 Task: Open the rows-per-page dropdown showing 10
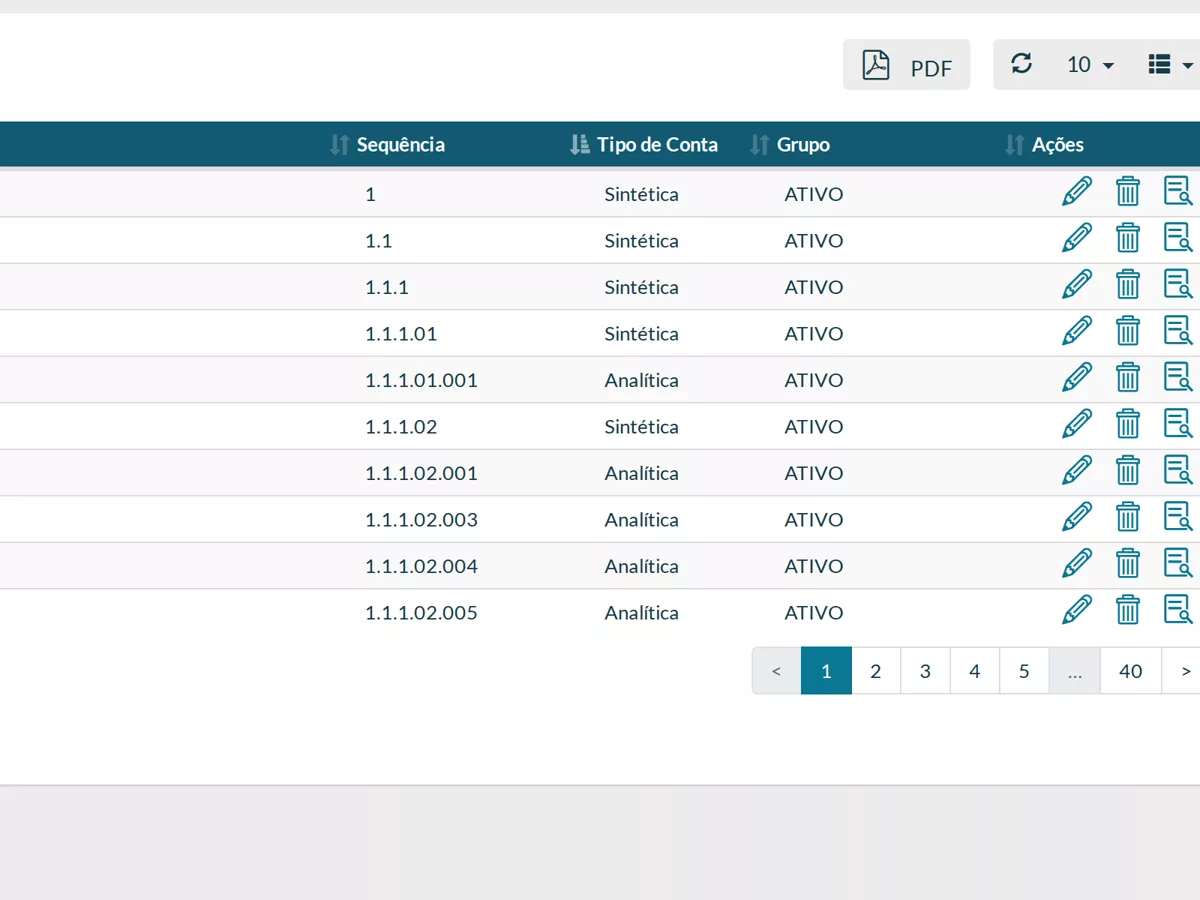click(x=1090, y=65)
